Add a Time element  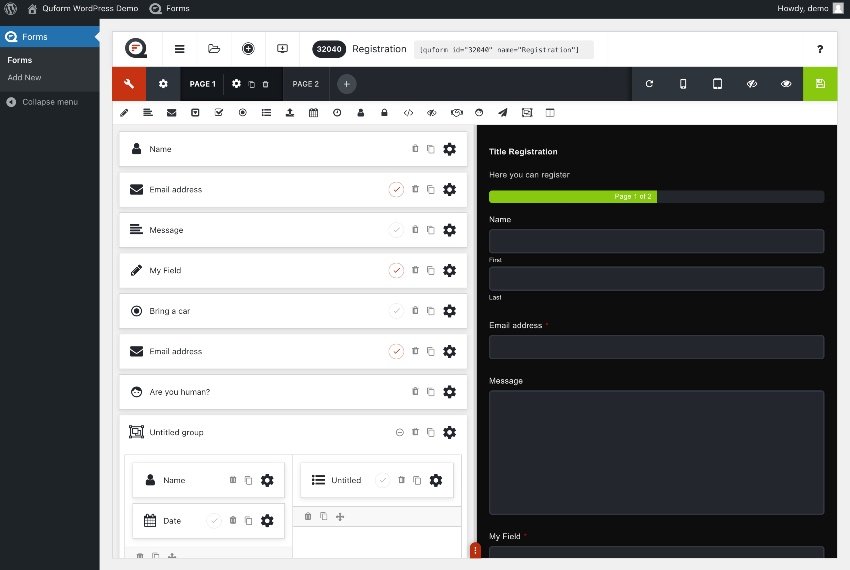coord(337,113)
